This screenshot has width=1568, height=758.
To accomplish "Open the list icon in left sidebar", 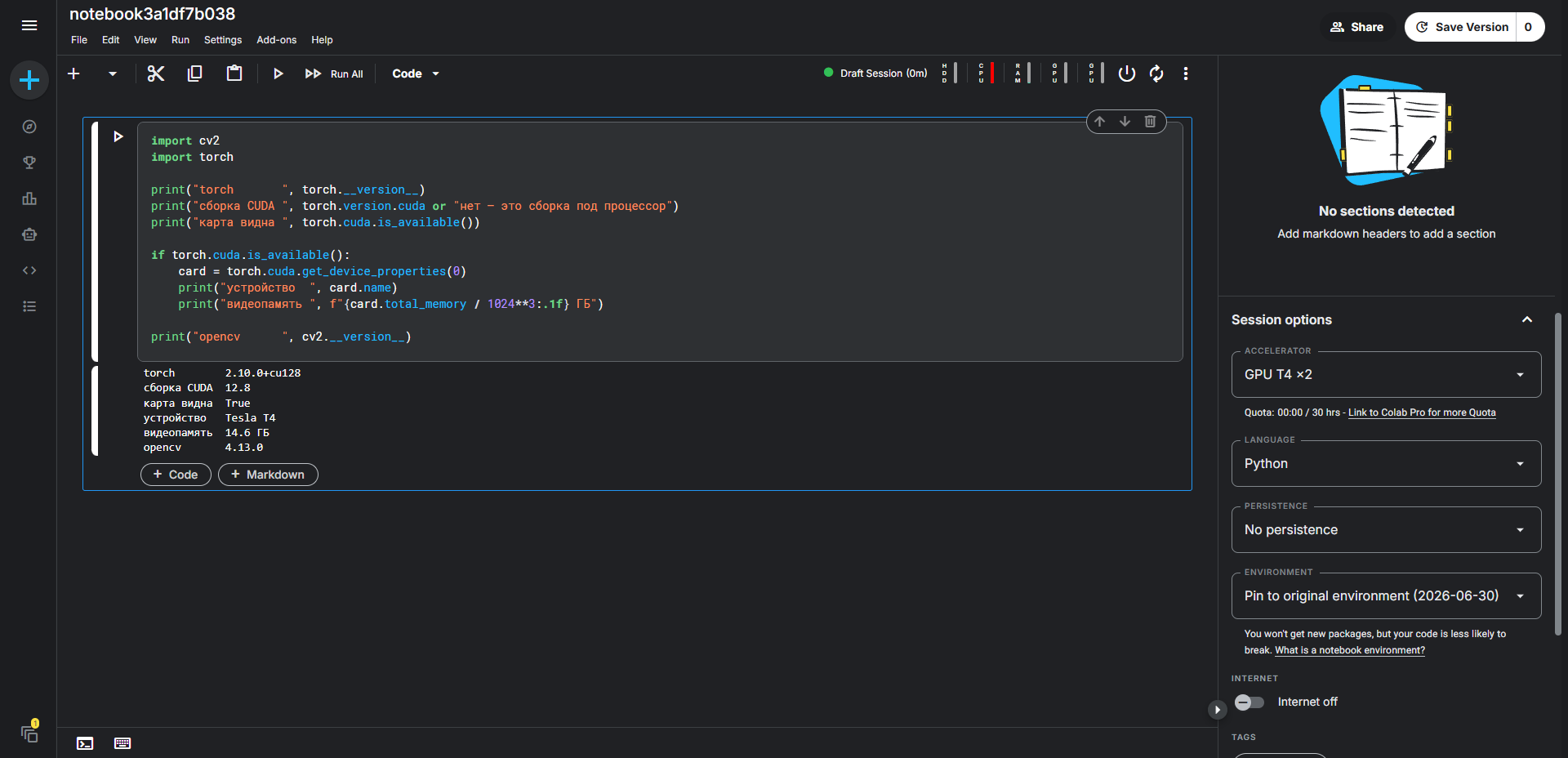I will [x=29, y=306].
